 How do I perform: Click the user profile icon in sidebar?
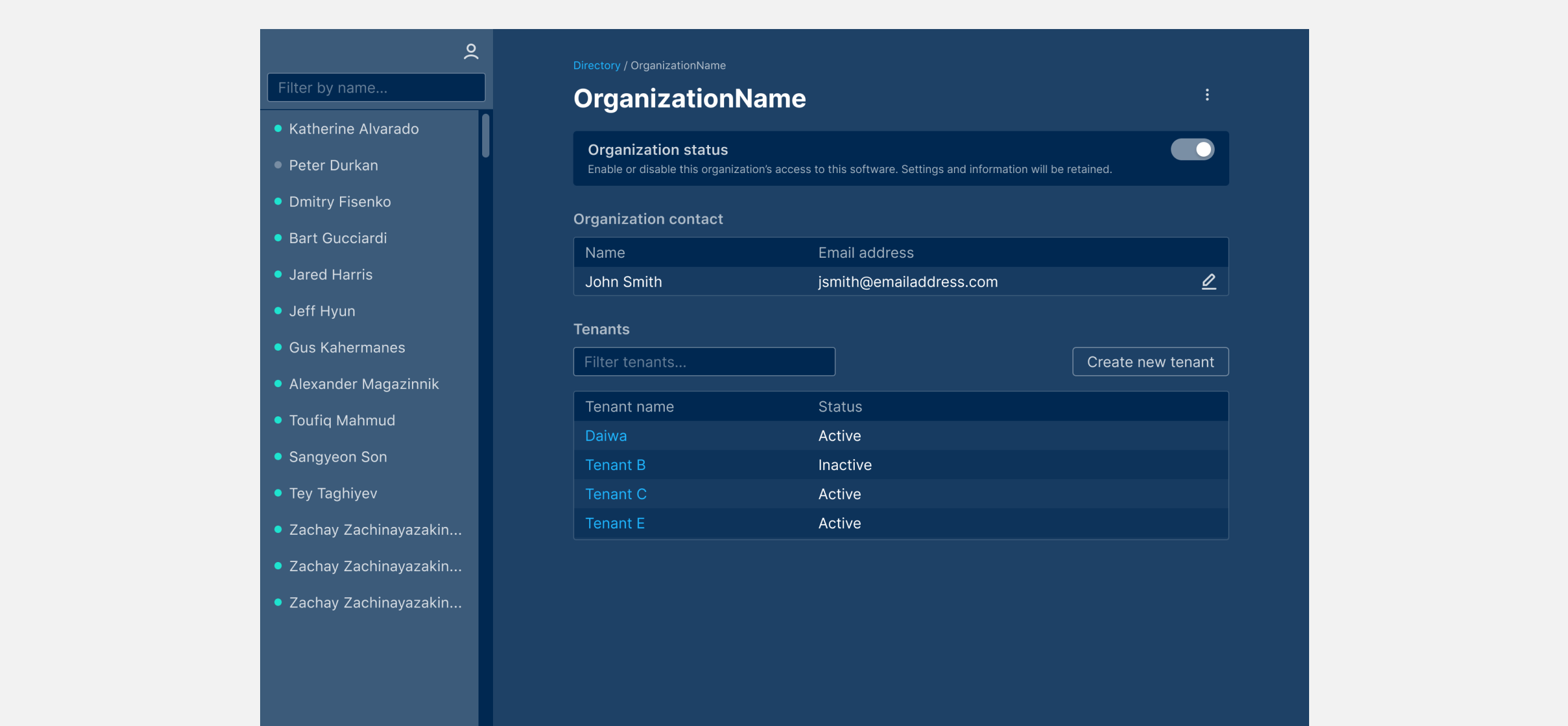tap(471, 51)
